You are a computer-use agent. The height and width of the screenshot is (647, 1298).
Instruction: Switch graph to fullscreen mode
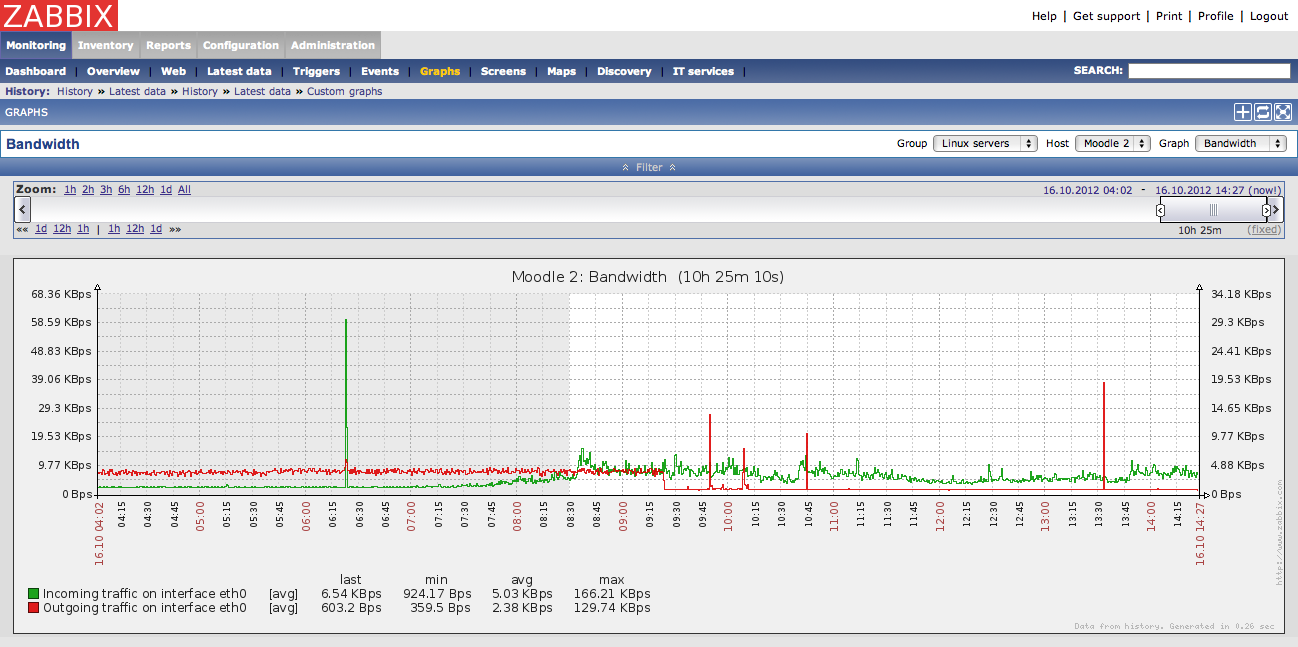[x=1283, y=112]
